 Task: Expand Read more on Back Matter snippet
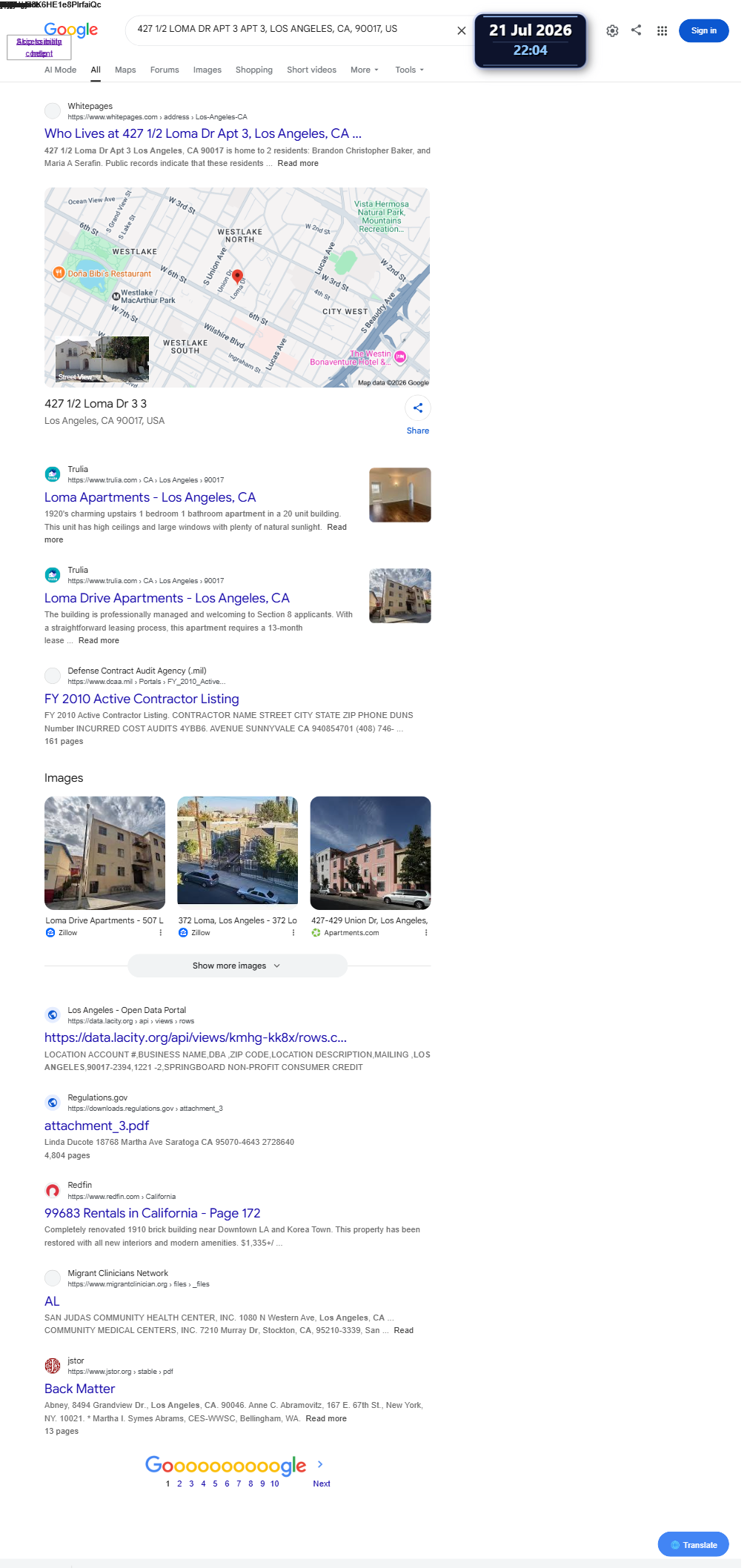(326, 1419)
